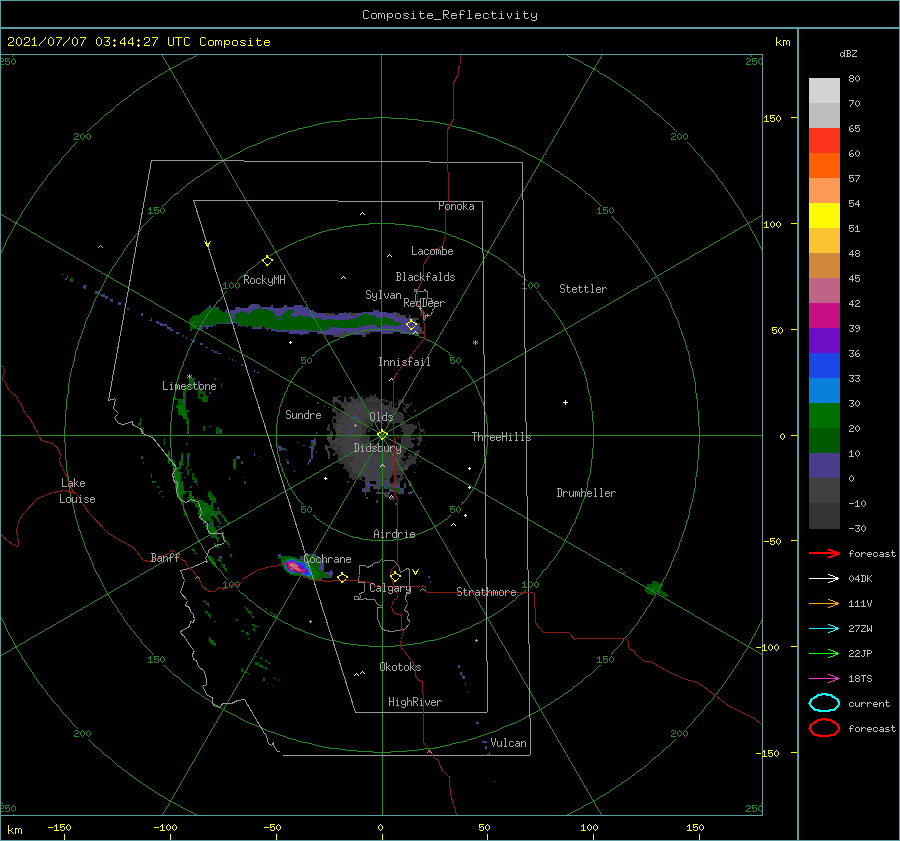Click the yellow diamond marker near RockyMH
Screen dimensions: 900x841
pyautogui.click(x=267, y=261)
